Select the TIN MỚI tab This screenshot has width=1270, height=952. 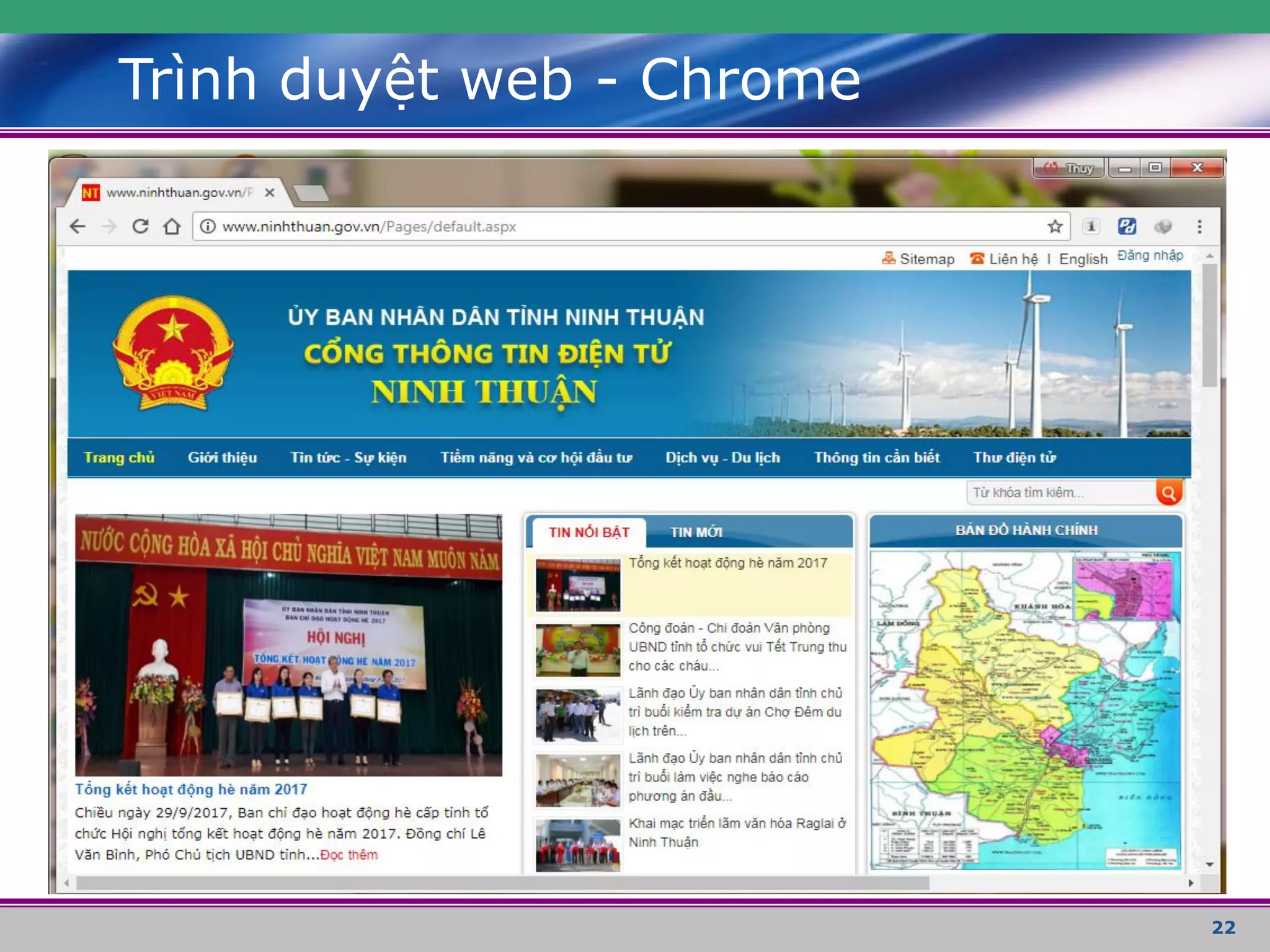[x=696, y=532]
